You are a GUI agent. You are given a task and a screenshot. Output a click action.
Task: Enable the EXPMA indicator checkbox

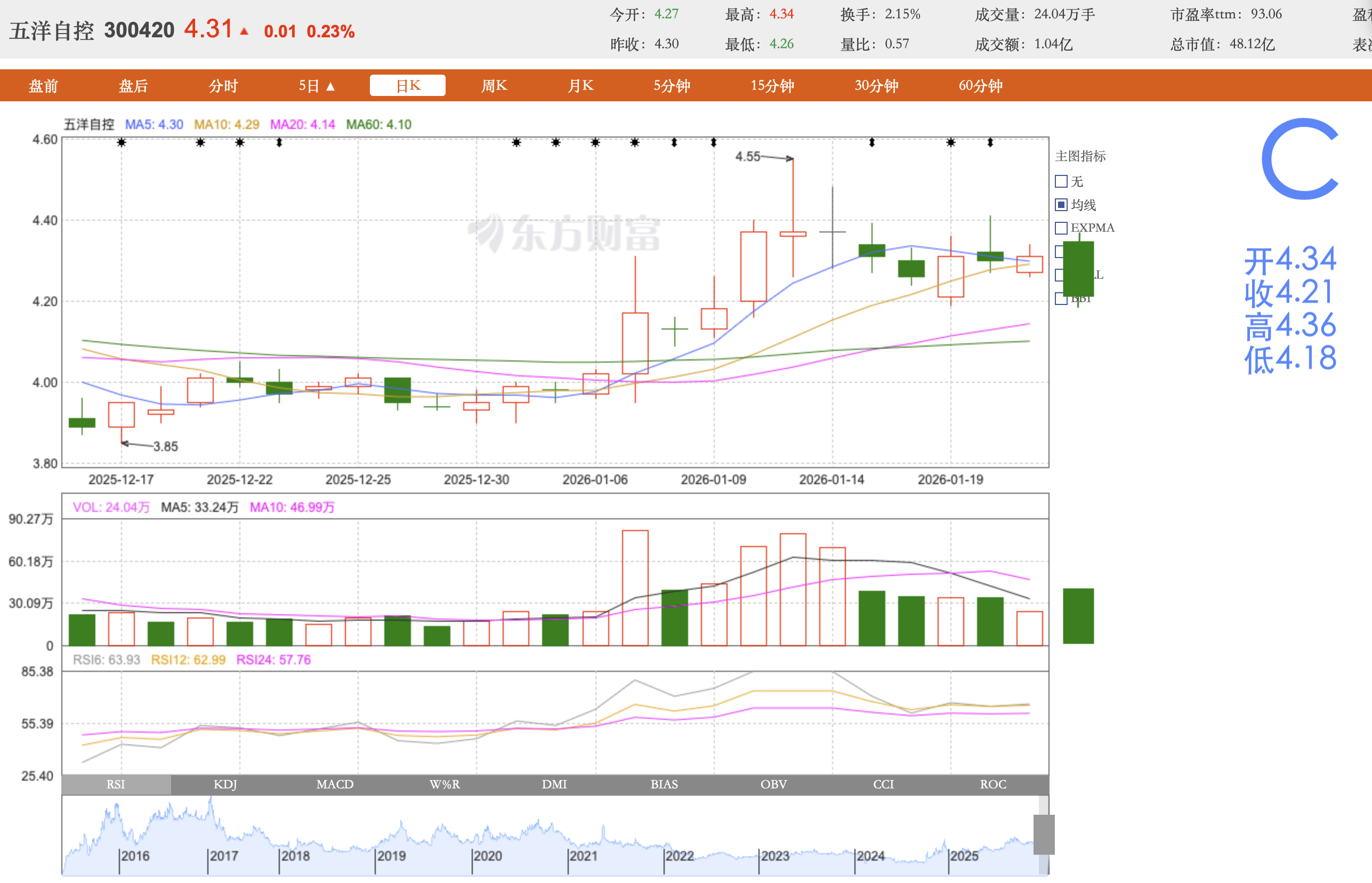[1061, 228]
